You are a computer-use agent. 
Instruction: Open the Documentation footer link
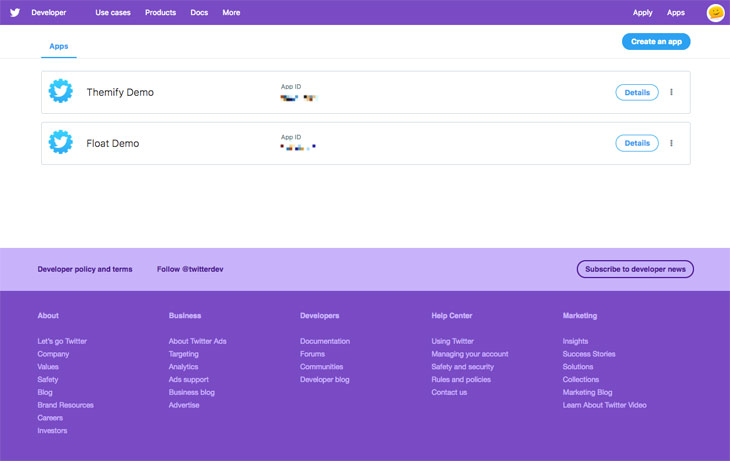point(324,341)
